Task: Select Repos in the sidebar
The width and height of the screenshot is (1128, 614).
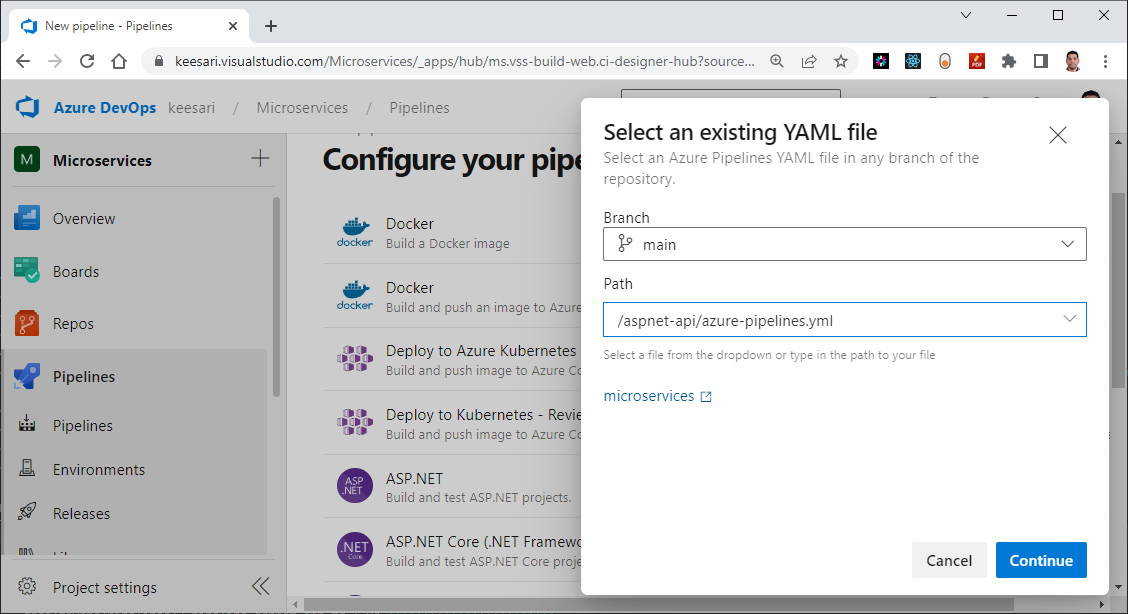Action: [x=73, y=324]
